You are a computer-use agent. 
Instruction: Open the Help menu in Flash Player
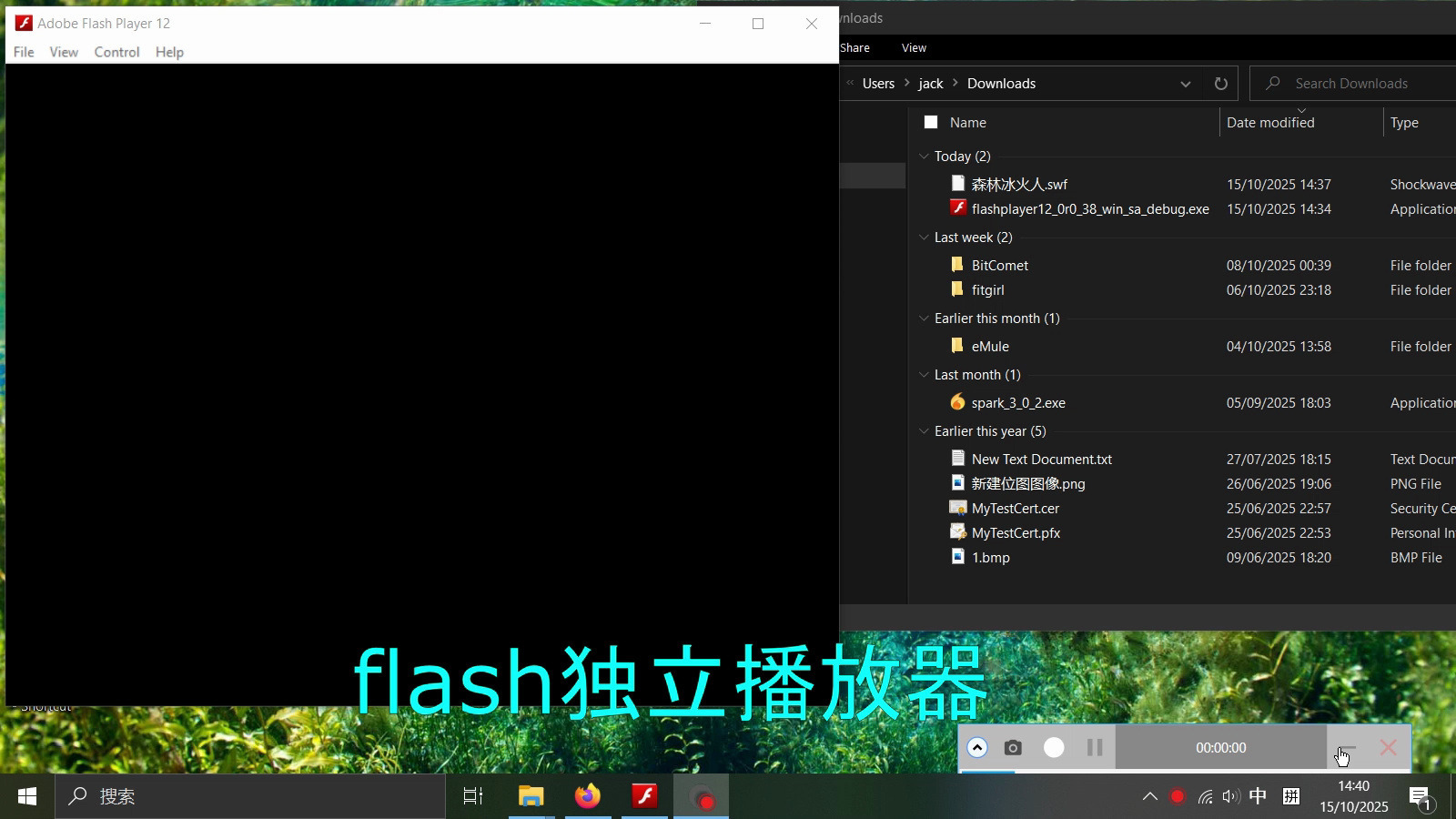tap(169, 52)
